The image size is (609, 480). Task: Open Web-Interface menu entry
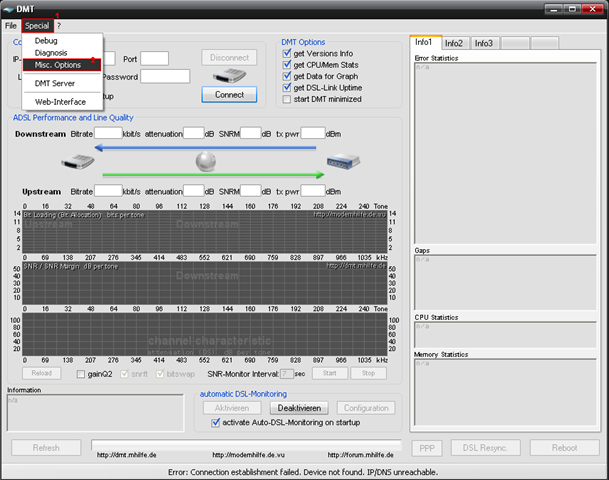62,102
